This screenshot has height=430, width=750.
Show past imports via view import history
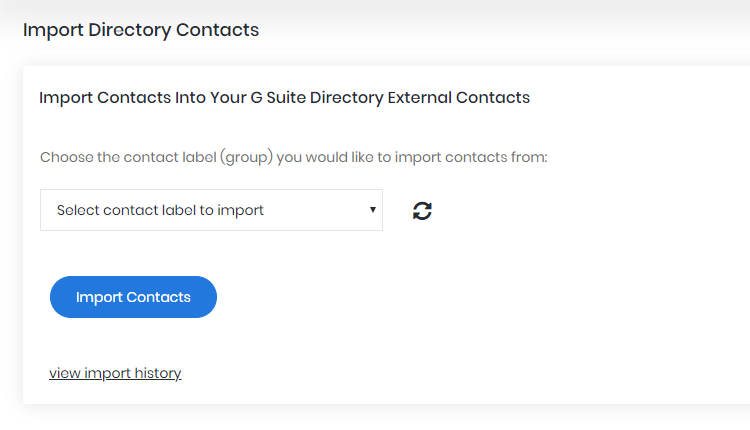tap(115, 373)
